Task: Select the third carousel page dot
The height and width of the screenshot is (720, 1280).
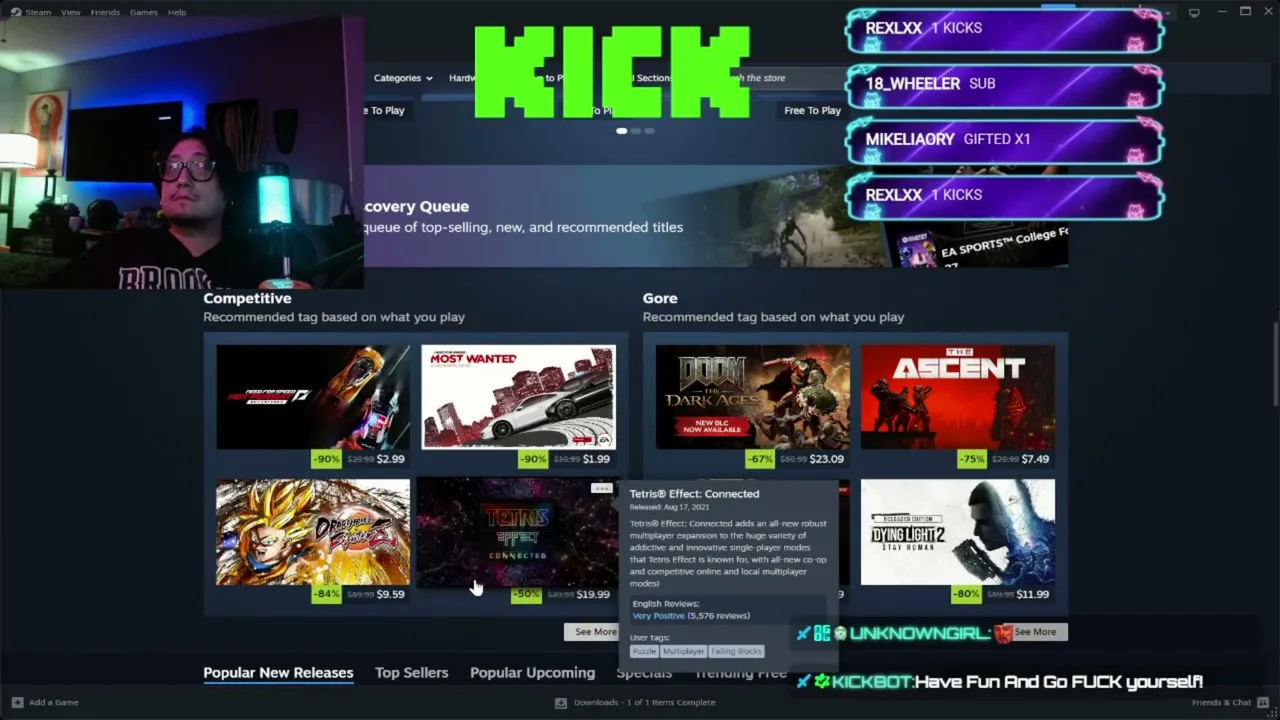Action: tap(649, 131)
